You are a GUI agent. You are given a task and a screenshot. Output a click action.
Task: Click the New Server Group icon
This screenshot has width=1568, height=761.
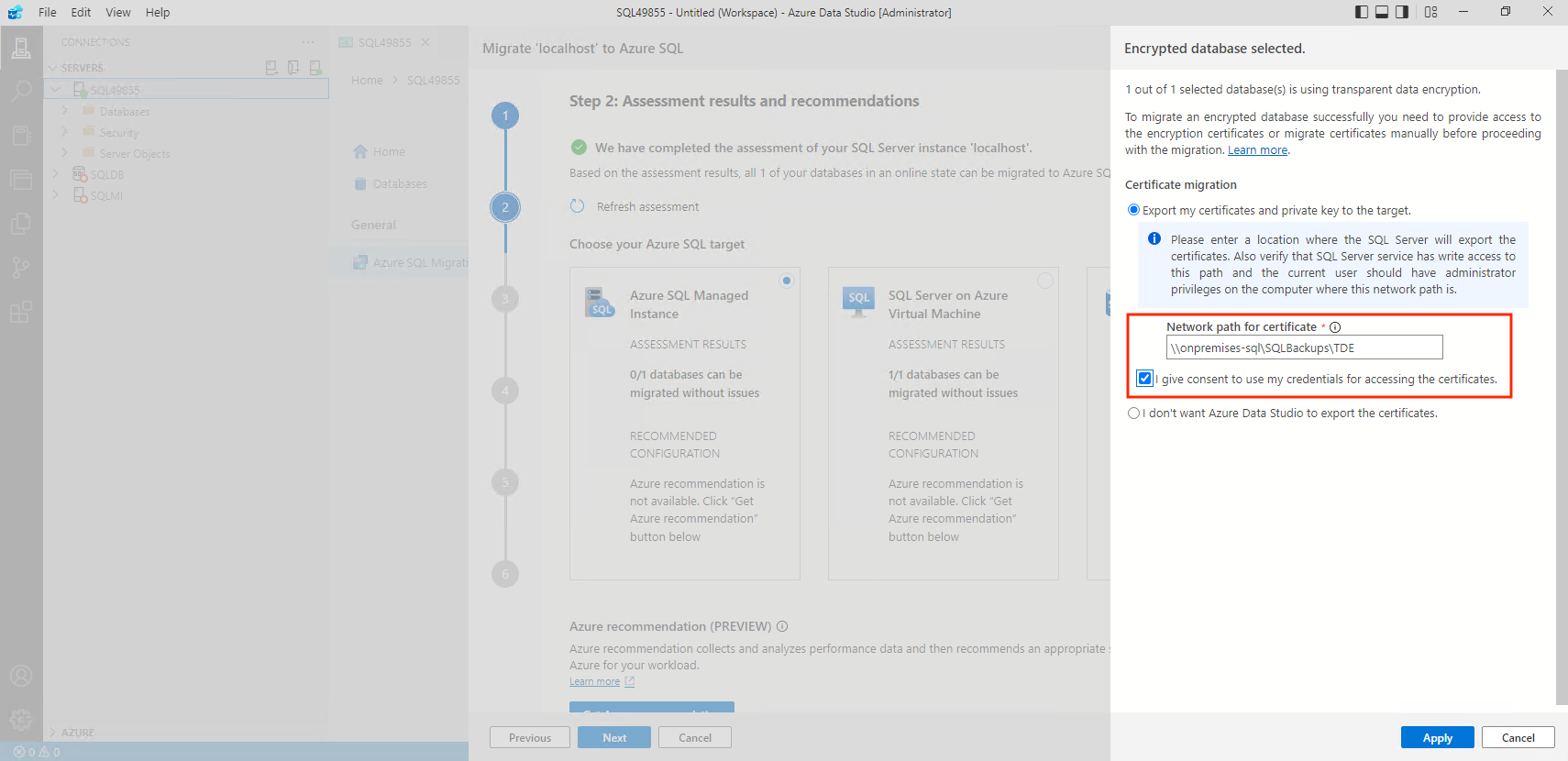[x=293, y=68]
